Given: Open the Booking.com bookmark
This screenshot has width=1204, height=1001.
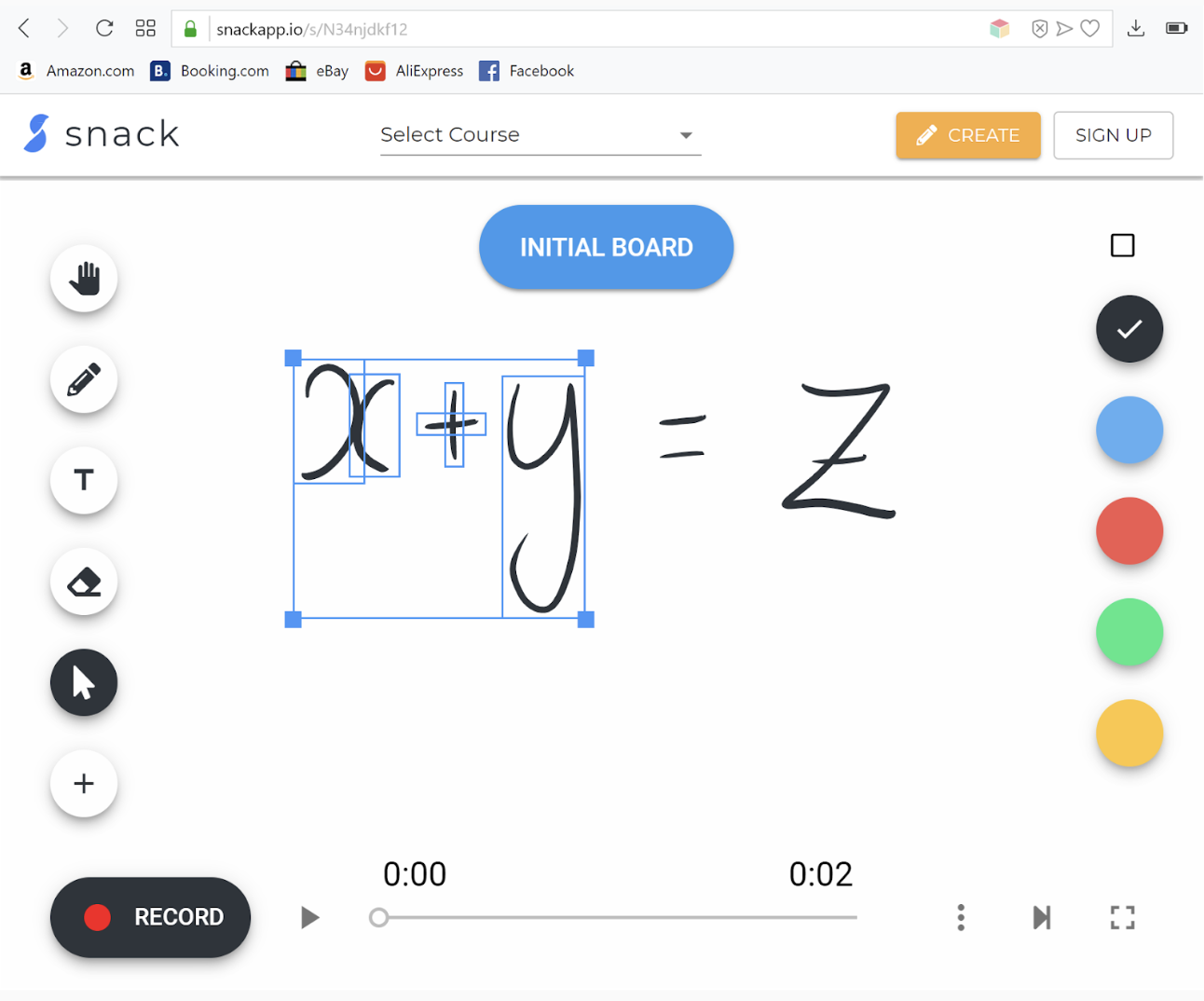Looking at the screenshot, I should coord(209,70).
